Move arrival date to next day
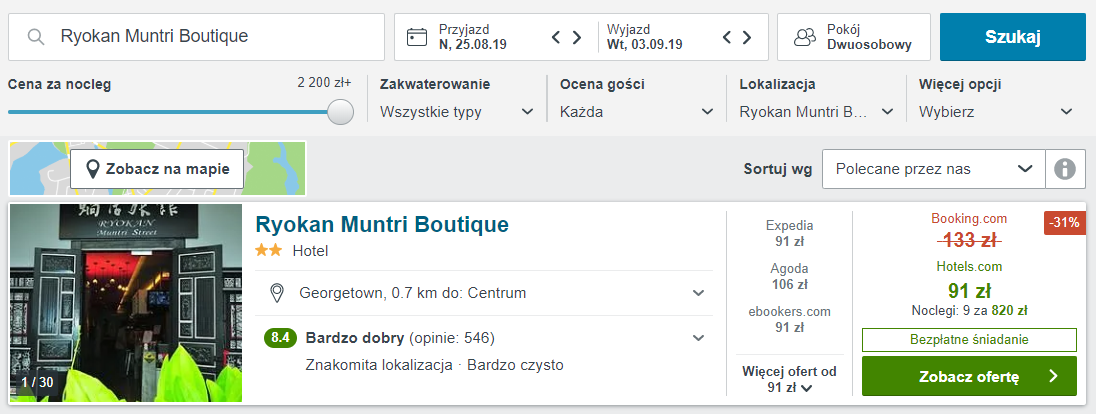The height and width of the screenshot is (414, 1096). point(577,37)
